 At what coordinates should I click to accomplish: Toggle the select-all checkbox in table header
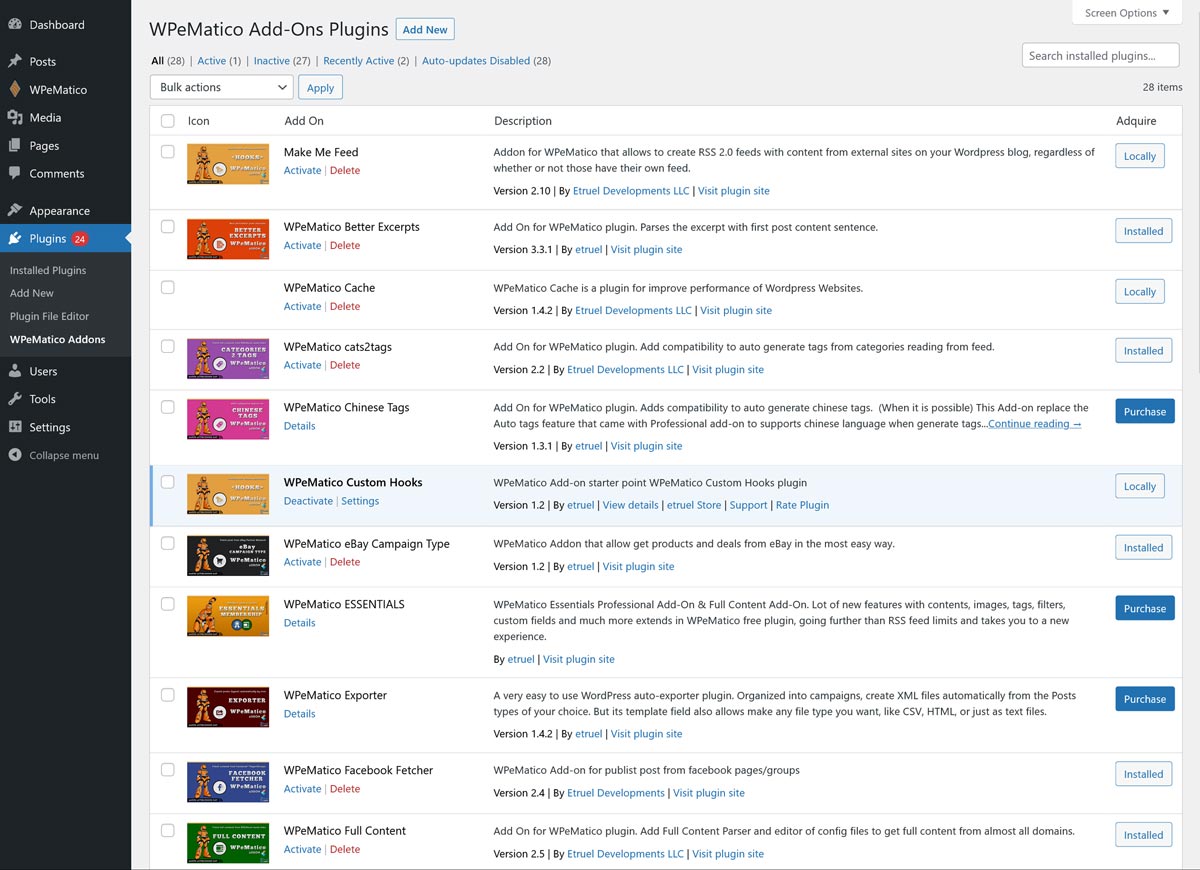167,121
